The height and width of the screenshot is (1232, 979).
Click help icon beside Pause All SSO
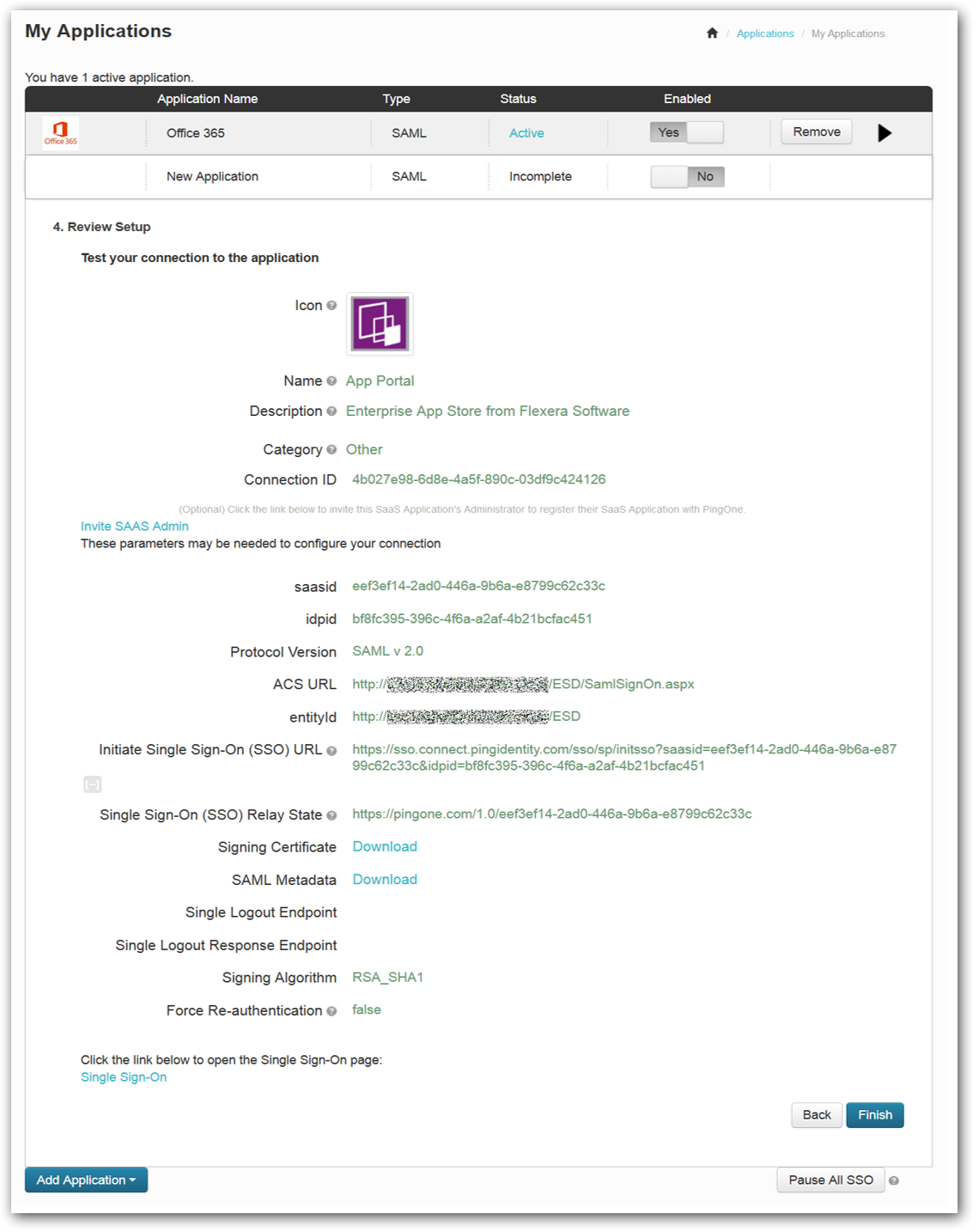pyautogui.click(x=894, y=1180)
